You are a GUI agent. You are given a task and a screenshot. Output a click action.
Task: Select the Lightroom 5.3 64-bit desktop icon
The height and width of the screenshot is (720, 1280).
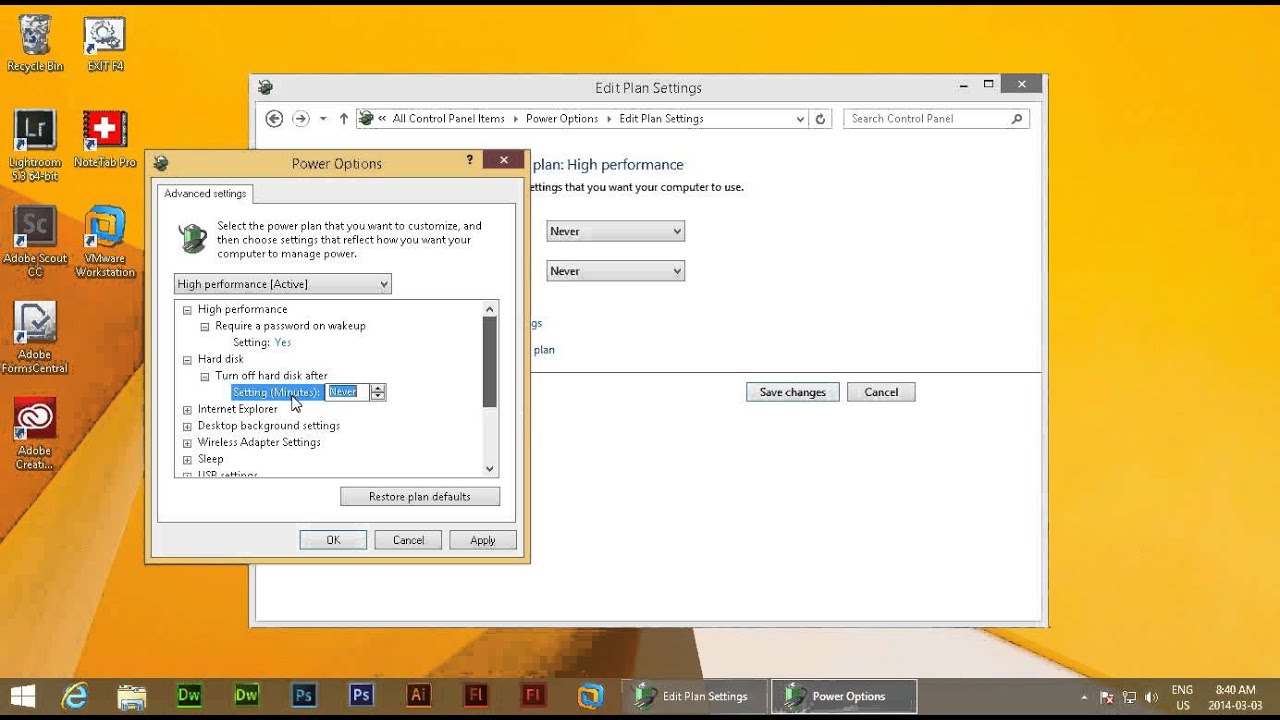pyautogui.click(x=35, y=146)
